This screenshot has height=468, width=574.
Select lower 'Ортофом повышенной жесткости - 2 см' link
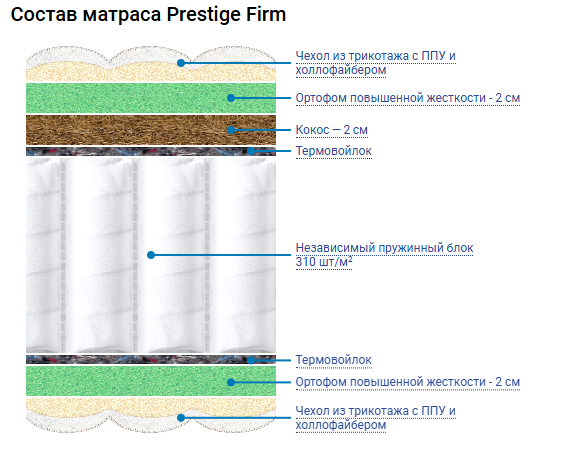tap(408, 382)
